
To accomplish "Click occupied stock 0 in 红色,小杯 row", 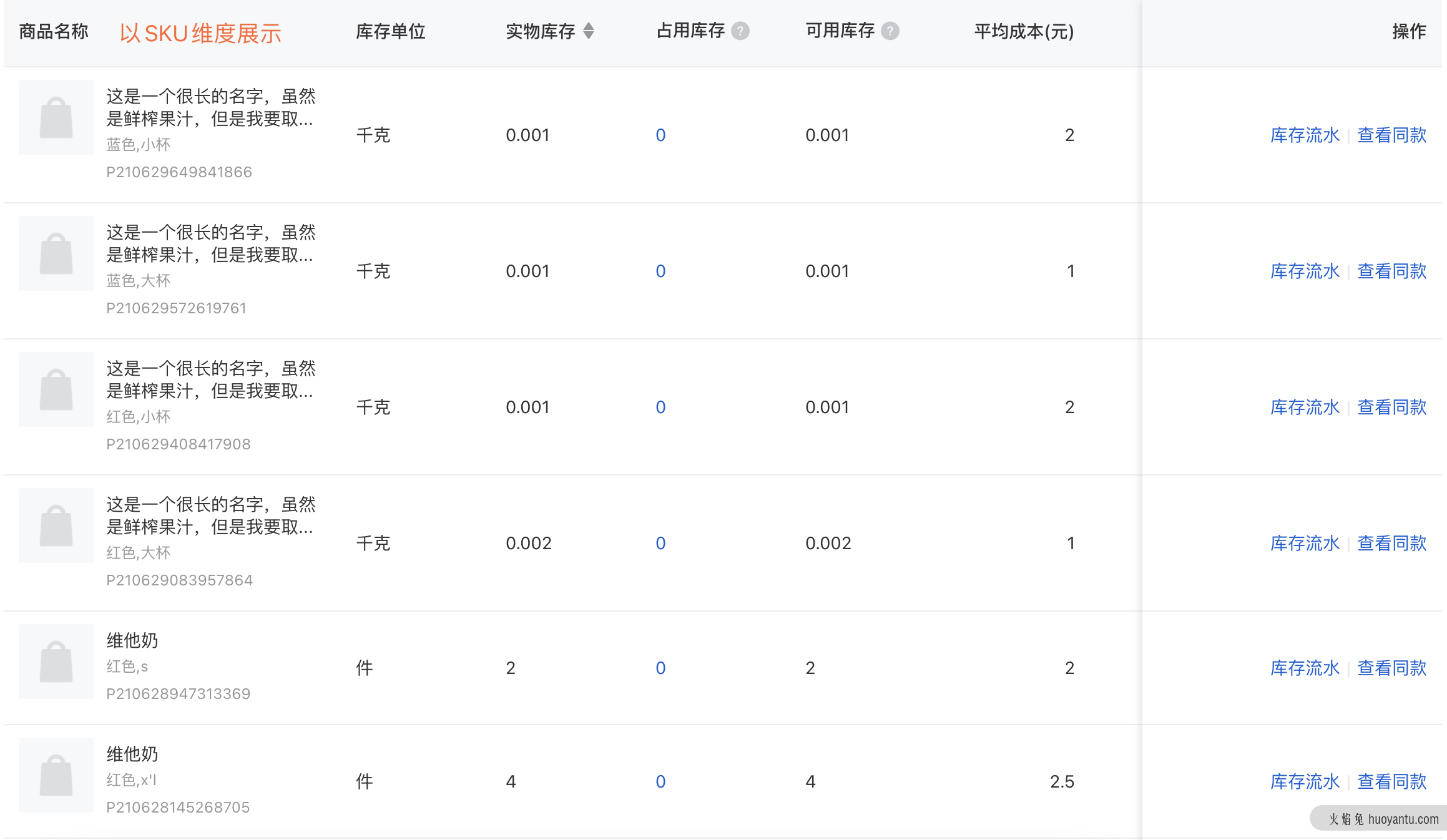I will 660,407.
